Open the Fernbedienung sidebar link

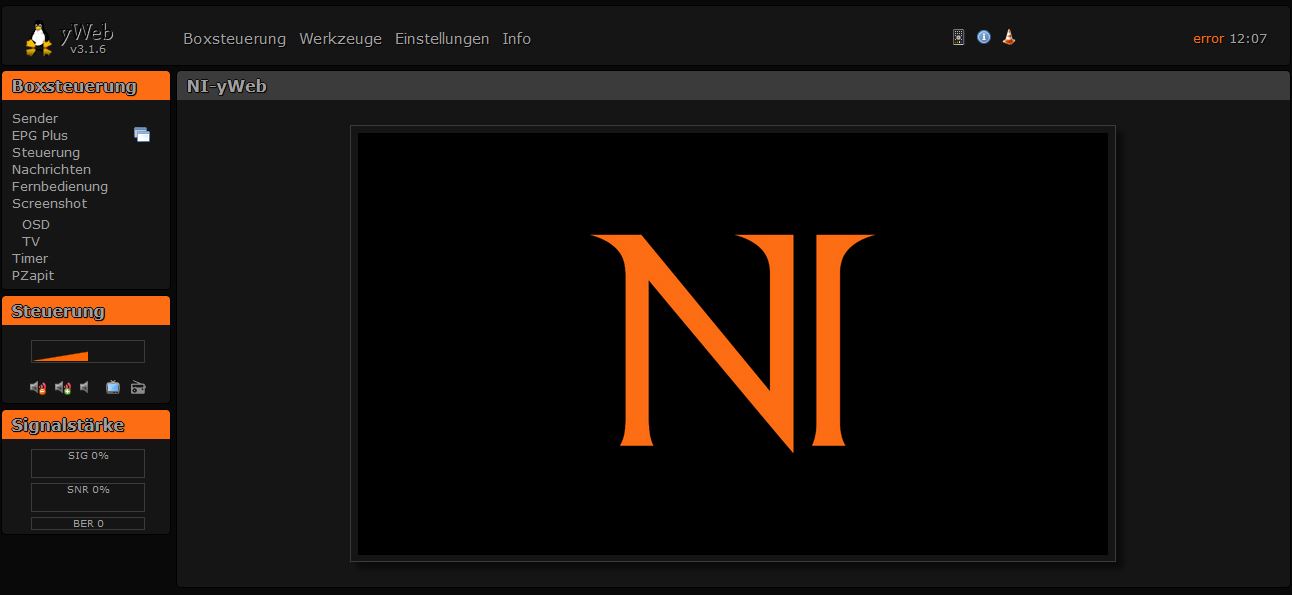(x=60, y=186)
